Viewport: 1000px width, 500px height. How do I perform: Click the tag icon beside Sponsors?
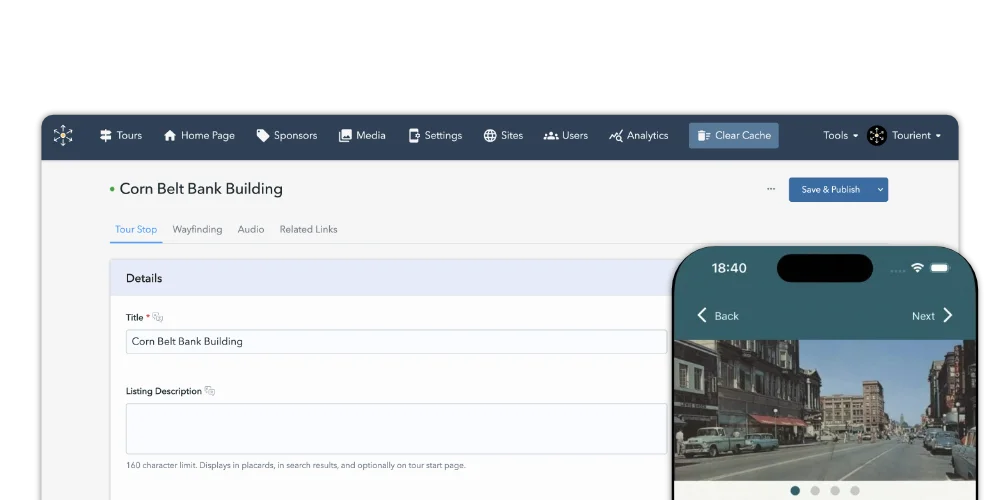263,135
